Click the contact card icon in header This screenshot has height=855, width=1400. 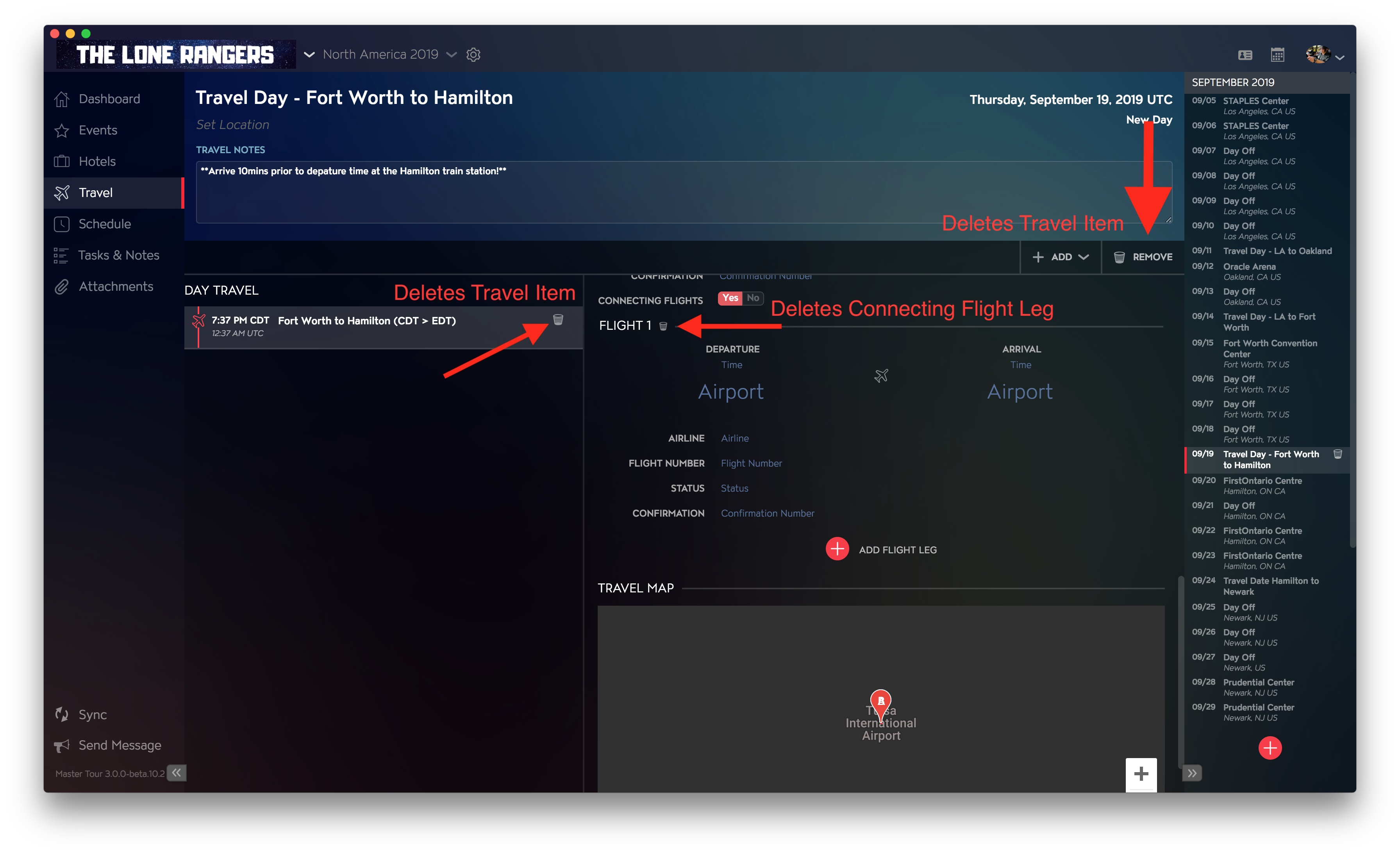coord(1245,55)
